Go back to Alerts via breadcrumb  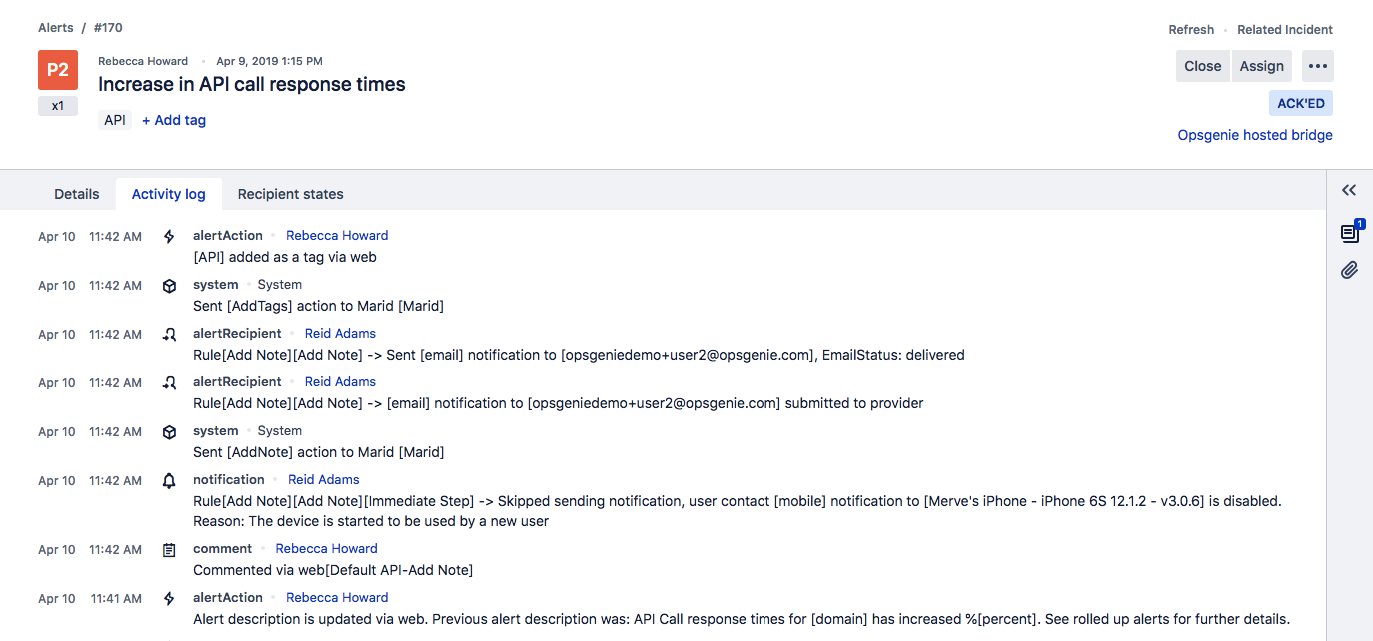56,28
